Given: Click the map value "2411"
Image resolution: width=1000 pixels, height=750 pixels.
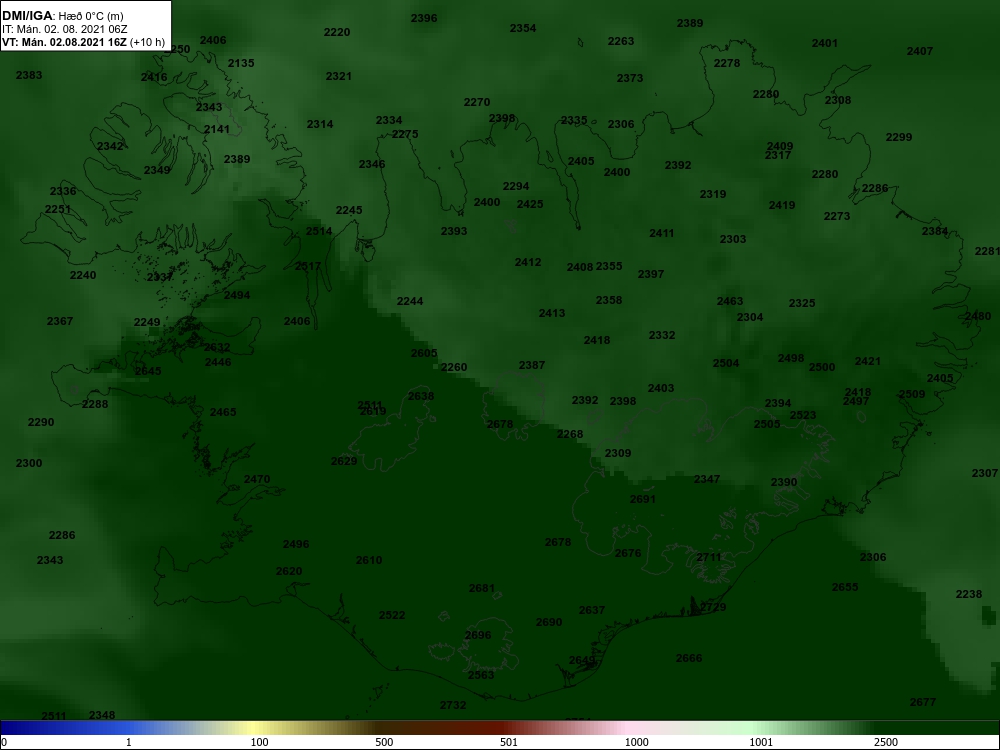Looking at the screenshot, I should click(662, 233).
